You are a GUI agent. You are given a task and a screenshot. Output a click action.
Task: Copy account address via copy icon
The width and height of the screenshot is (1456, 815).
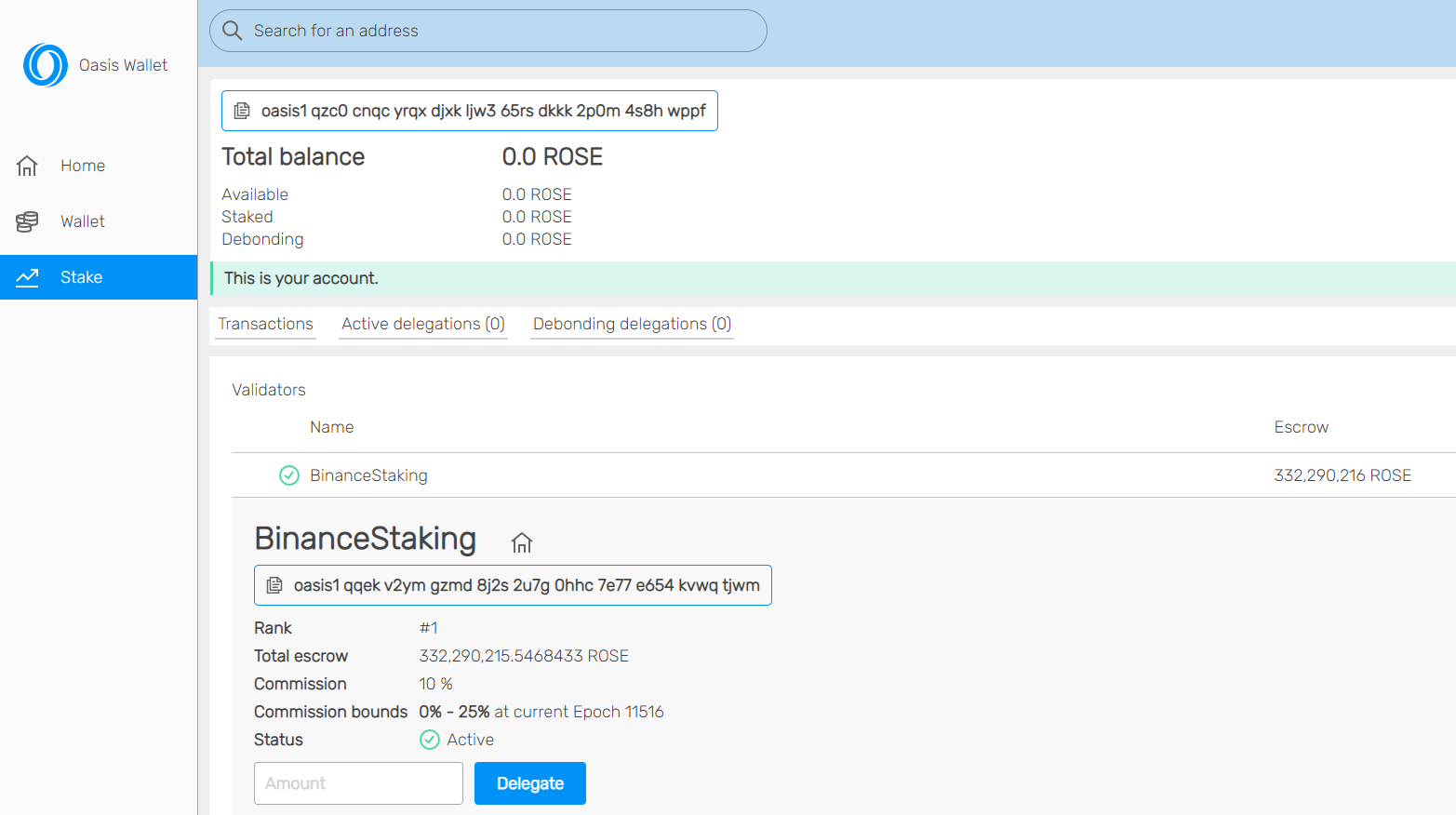[x=242, y=111]
